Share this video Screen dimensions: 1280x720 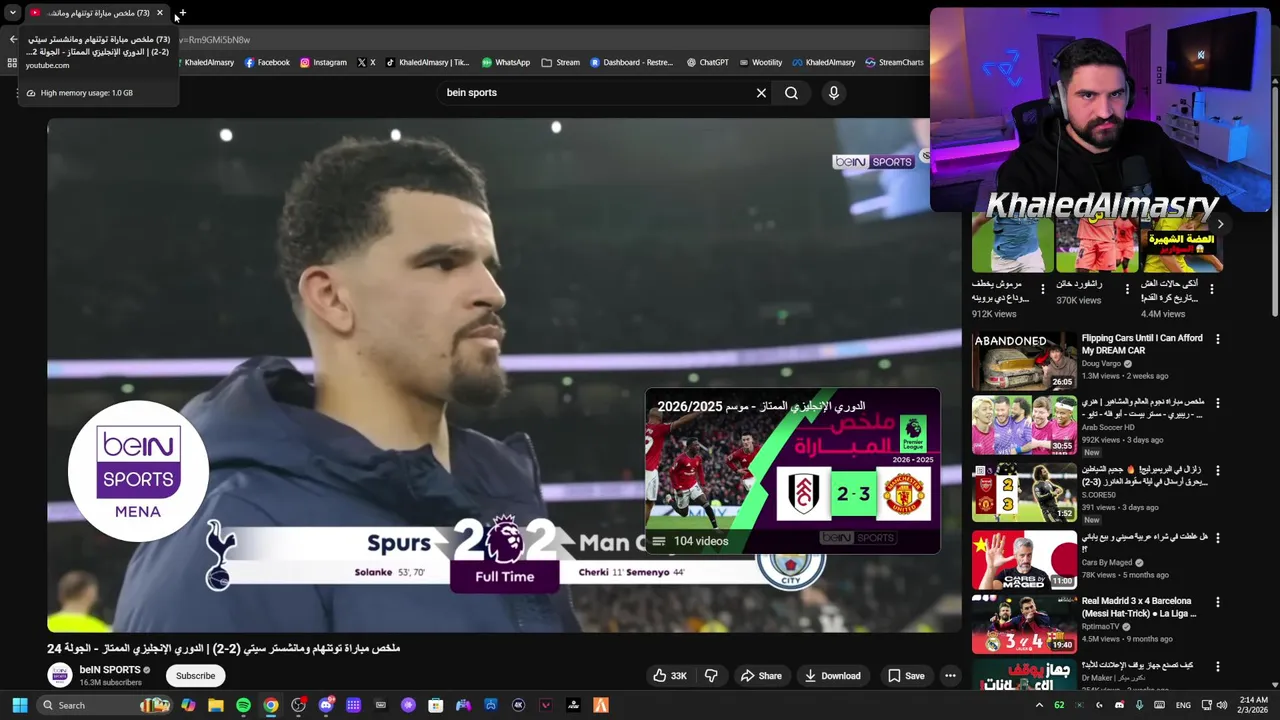click(761, 676)
